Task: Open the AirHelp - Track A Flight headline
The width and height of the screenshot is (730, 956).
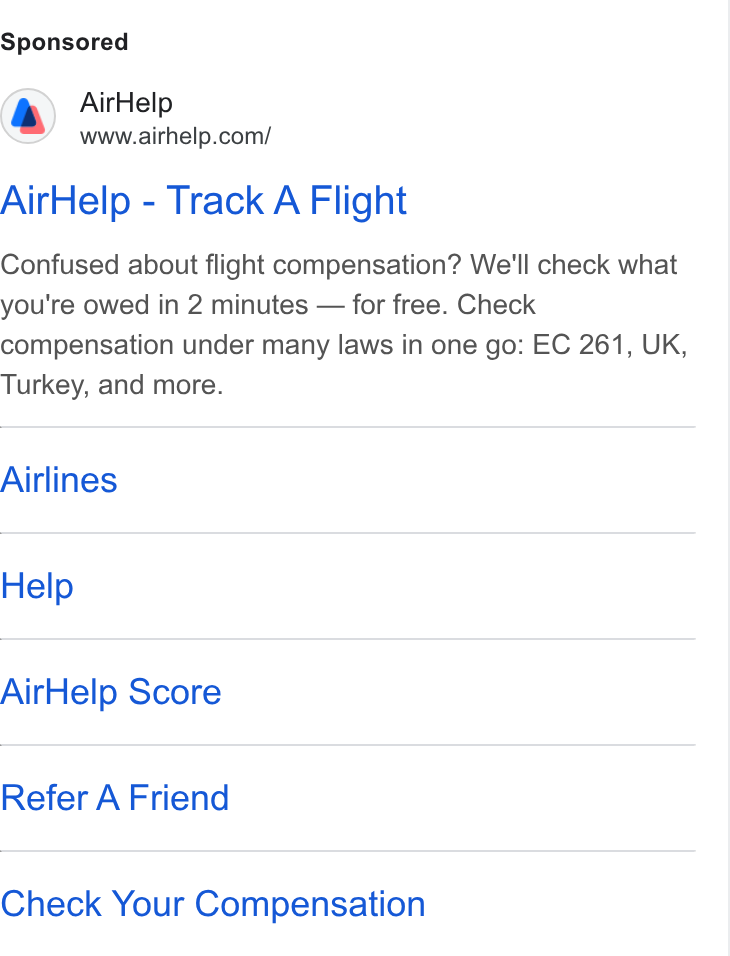Action: [x=203, y=201]
